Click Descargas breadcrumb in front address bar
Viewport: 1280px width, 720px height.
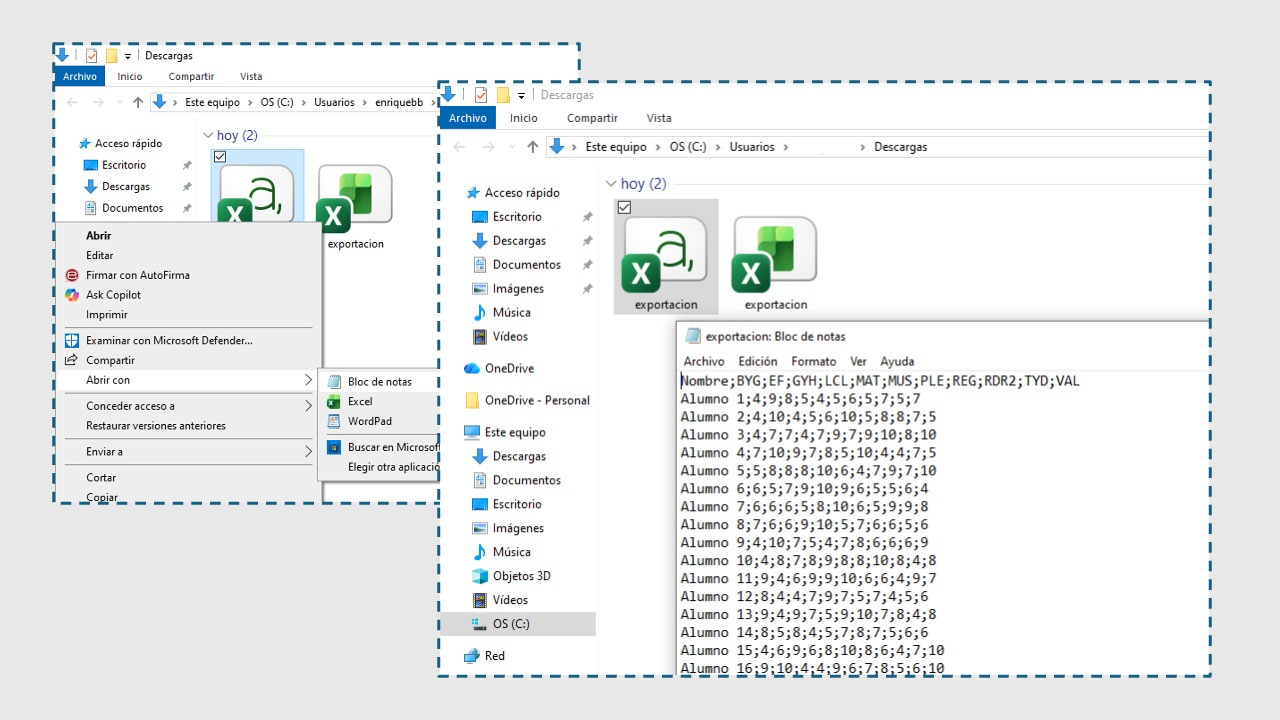[901, 147]
